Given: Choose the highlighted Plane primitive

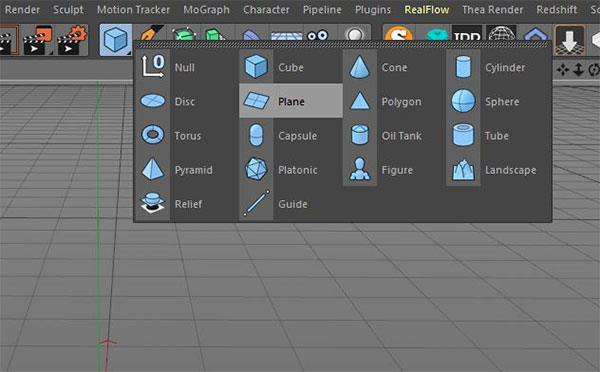Looking at the screenshot, I should 291,101.
